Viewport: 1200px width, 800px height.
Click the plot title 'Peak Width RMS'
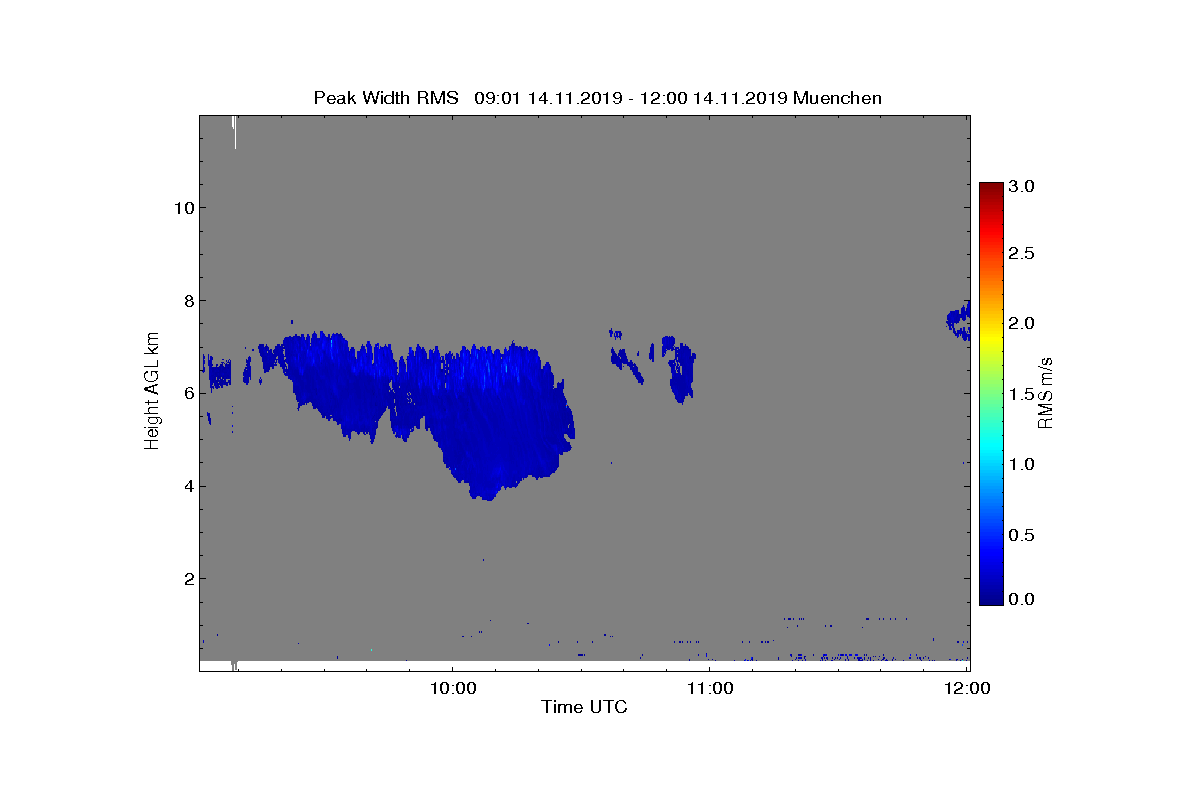point(386,98)
